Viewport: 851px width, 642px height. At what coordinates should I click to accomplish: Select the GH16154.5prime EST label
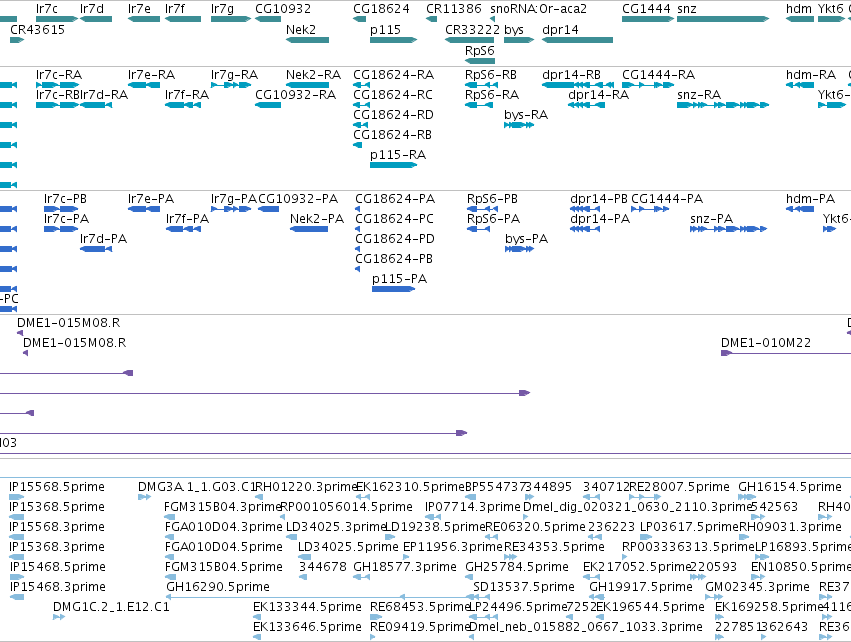click(x=790, y=486)
